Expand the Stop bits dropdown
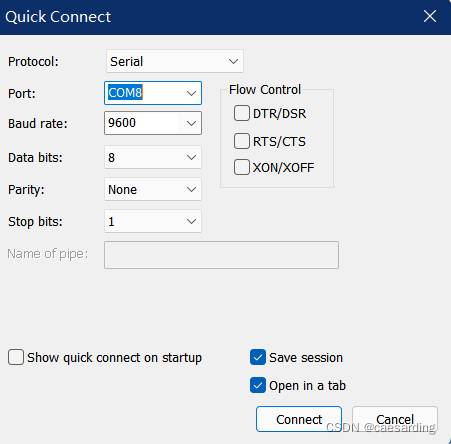Image resolution: width=451 pixels, height=444 pixels. tap(153, 221)
